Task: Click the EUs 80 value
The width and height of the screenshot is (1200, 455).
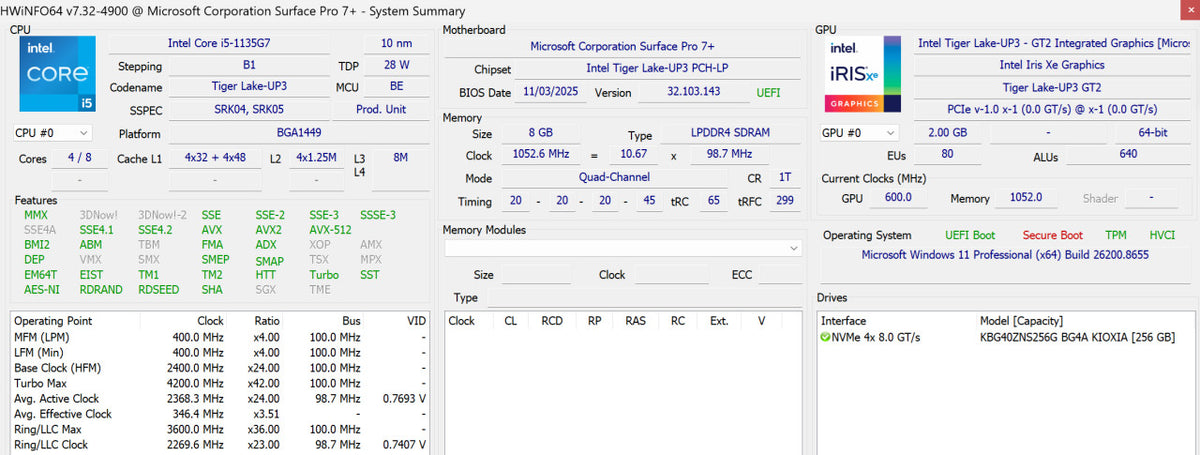Action: point(947,155)
